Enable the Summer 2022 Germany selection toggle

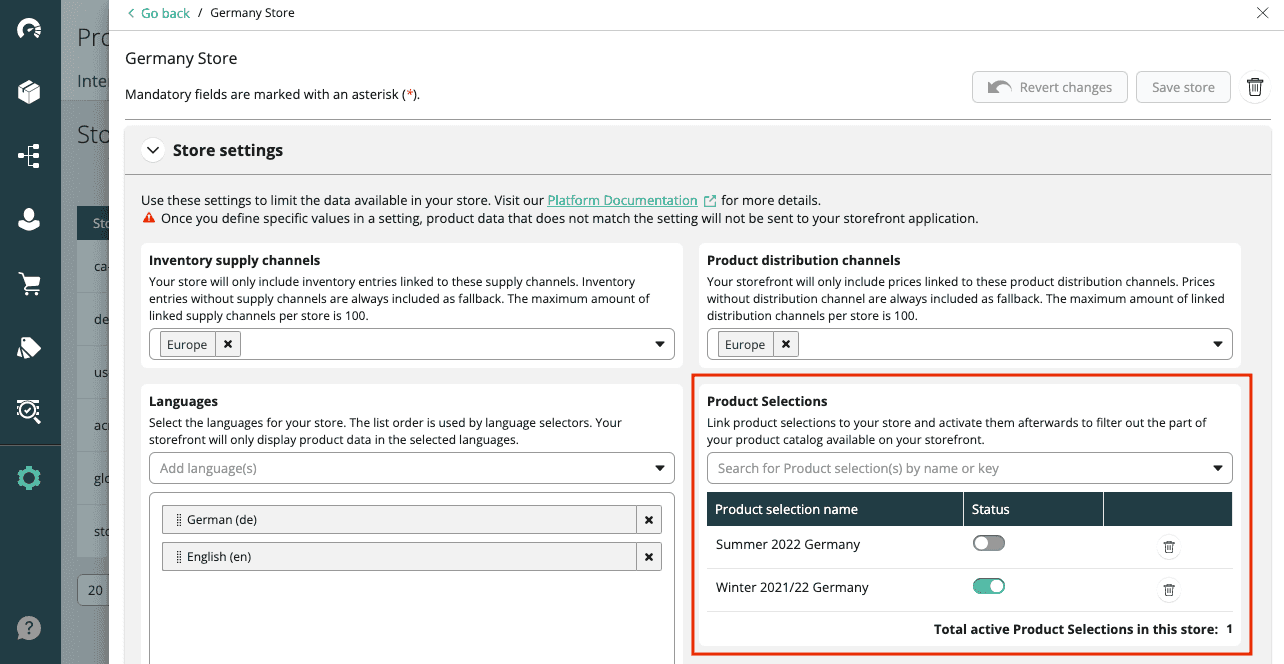coord(988,543)
